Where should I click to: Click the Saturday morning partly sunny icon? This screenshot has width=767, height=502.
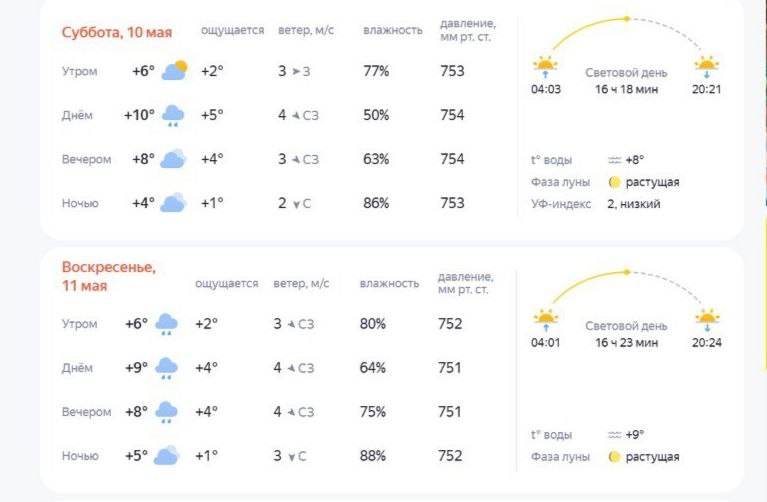(x=175, y=70)
